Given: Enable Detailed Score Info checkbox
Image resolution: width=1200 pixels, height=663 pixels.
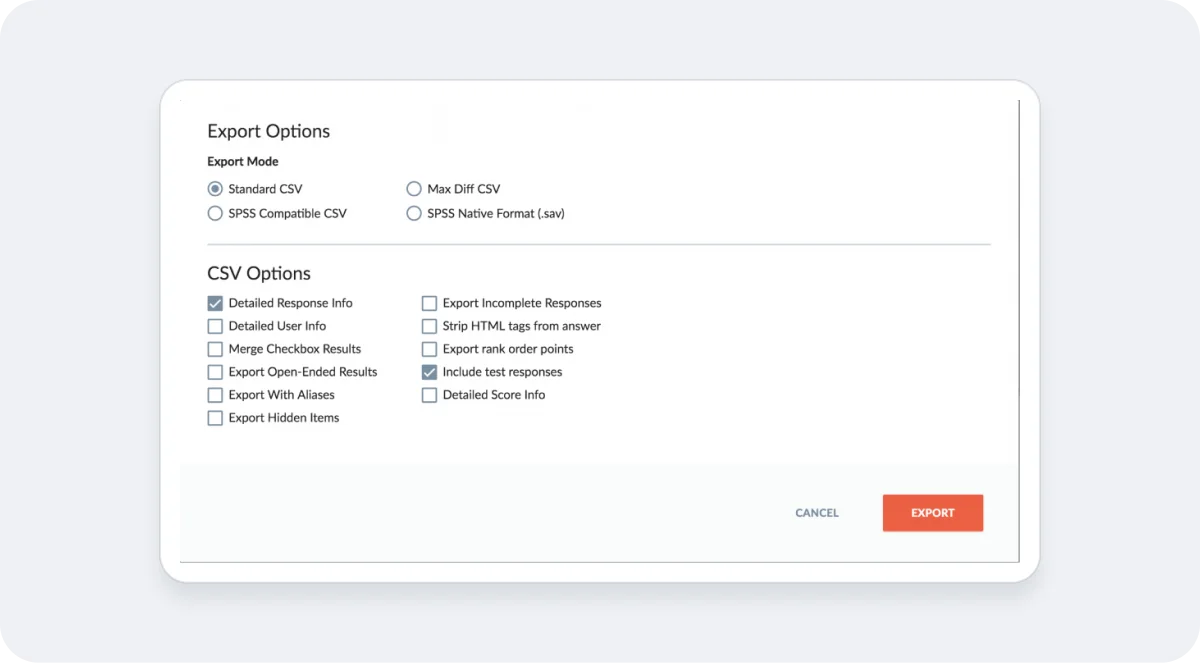Looking at the screenshot, I should click(429, 395).
